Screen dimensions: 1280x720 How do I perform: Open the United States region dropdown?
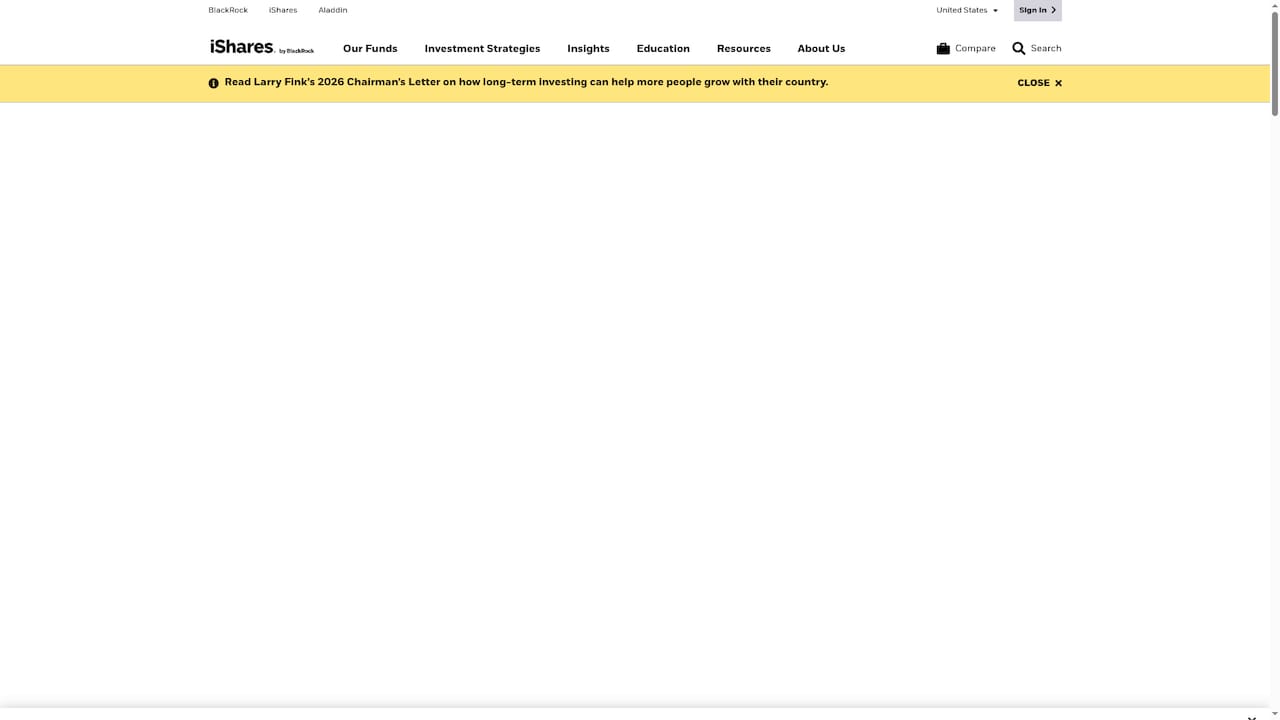(966, 9)
